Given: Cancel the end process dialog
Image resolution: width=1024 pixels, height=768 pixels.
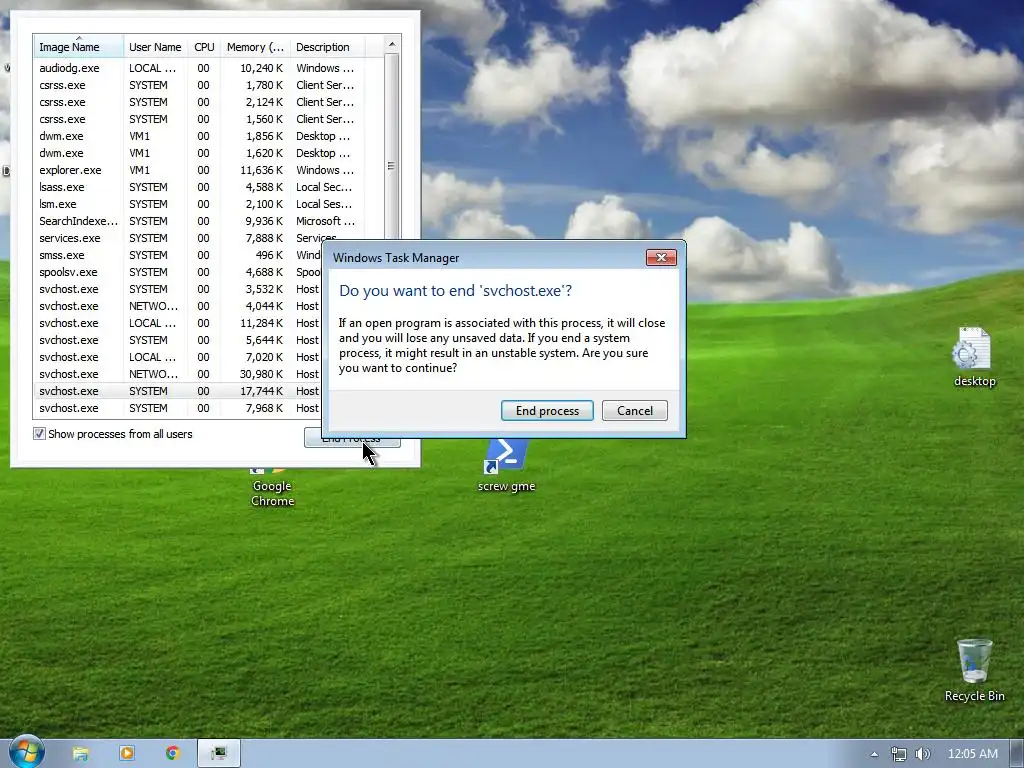Looking at the screenshot, I should [x=635, y=411].
